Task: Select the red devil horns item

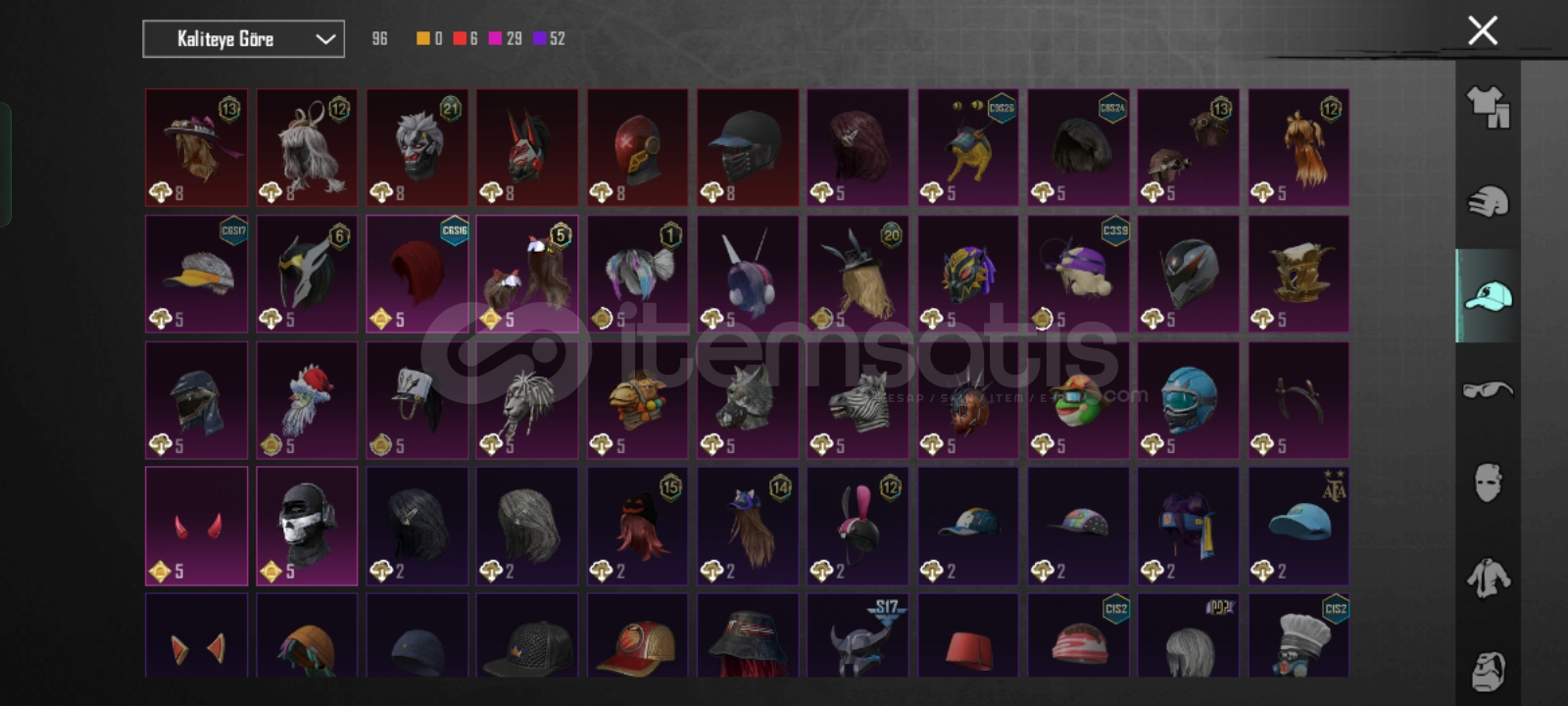Action: 197,527
